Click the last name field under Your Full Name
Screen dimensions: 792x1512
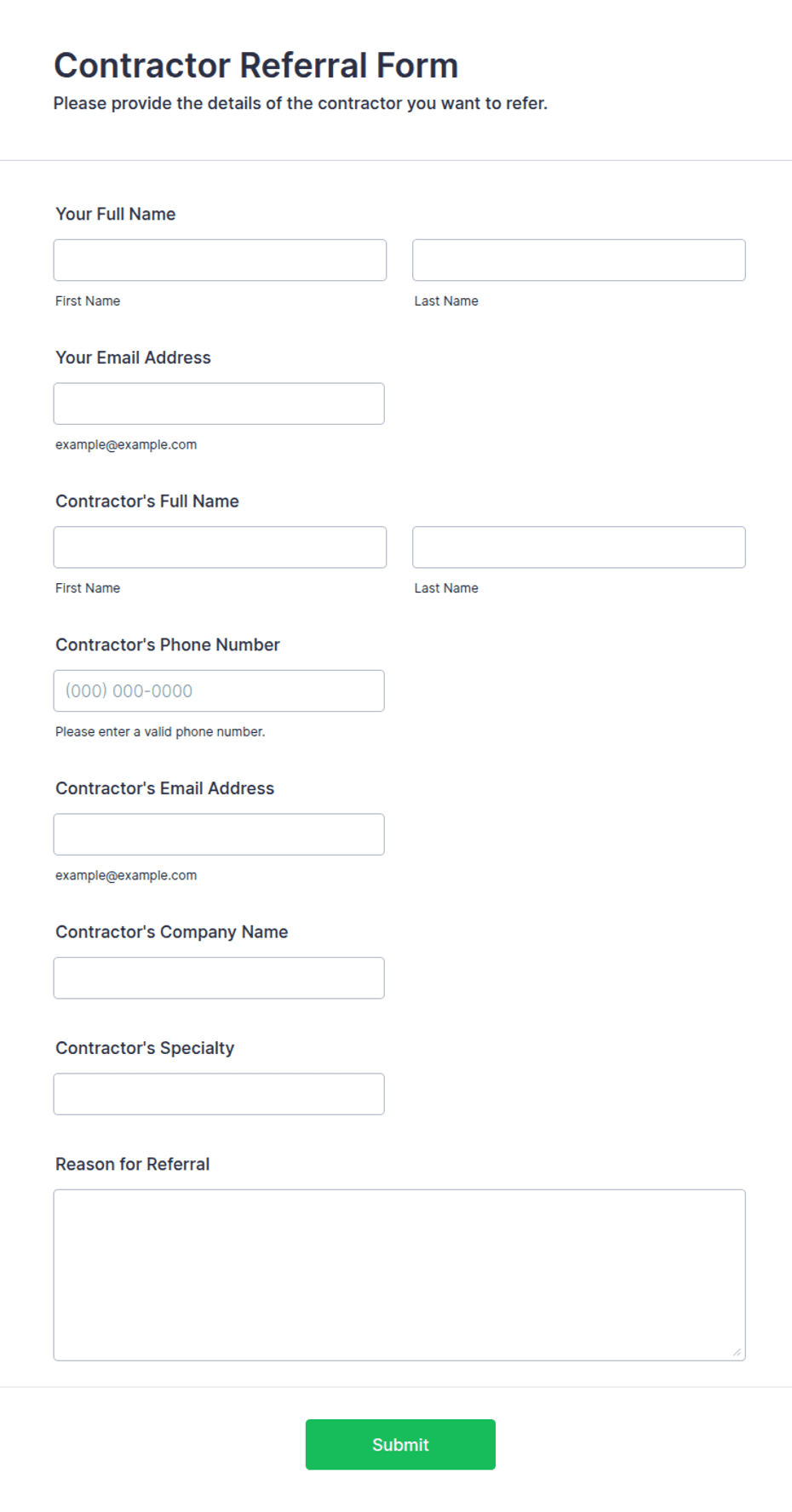(x=578, y=260)
